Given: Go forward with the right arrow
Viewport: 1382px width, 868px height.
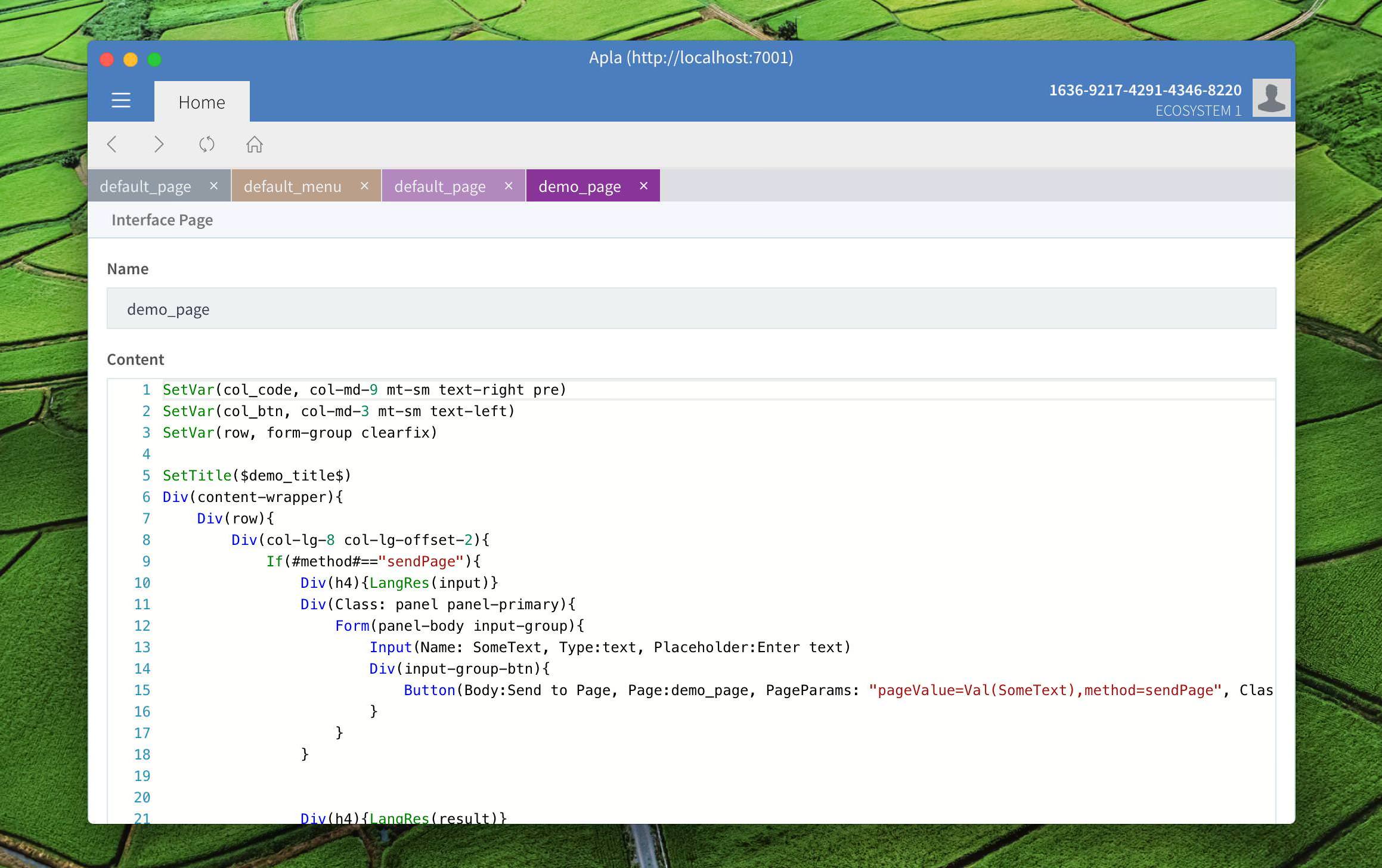Looking at the screenshot, I should 159,144.
